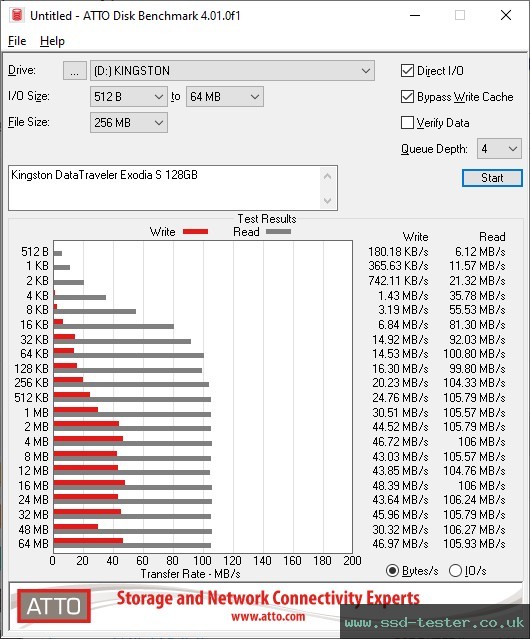The width and height of the screenshot is (530, 639).
Task: Open the (D:) KINGSTON drive dropdown
Action: [232, 71]
